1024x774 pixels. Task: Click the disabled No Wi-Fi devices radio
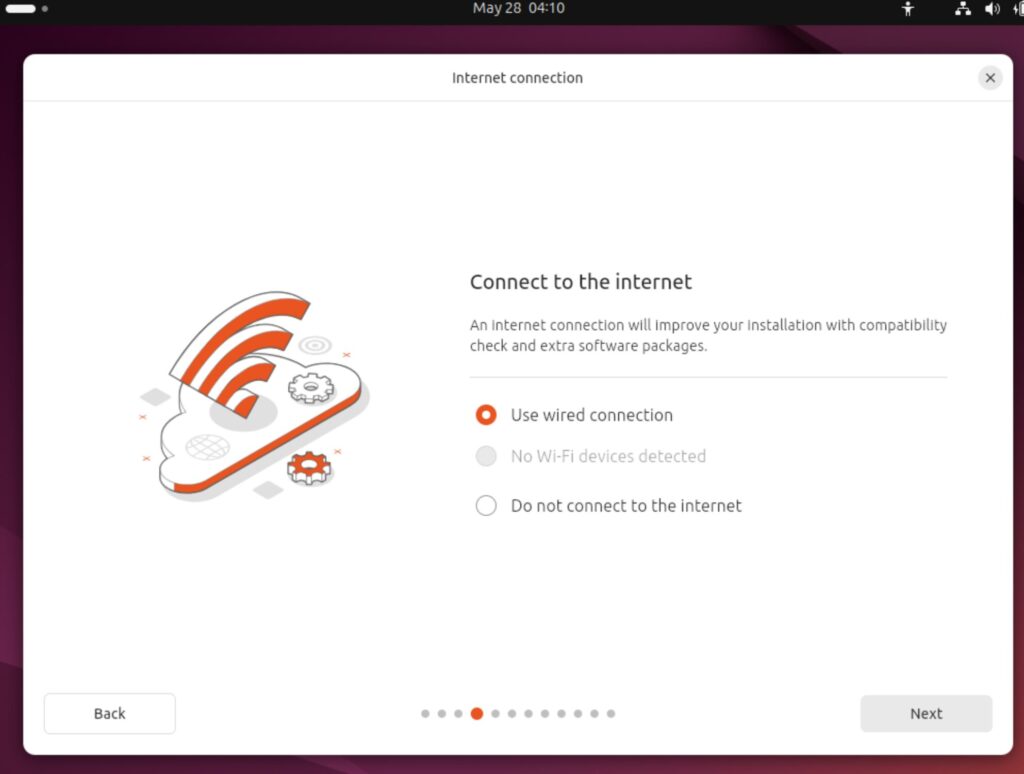[x=486, y=456]
